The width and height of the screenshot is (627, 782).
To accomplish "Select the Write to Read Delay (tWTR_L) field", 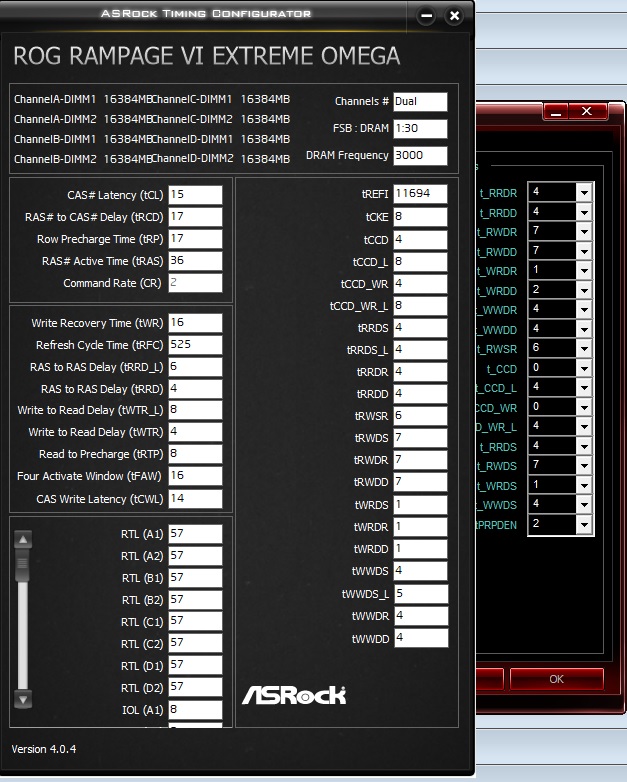I will pos(195,409).
